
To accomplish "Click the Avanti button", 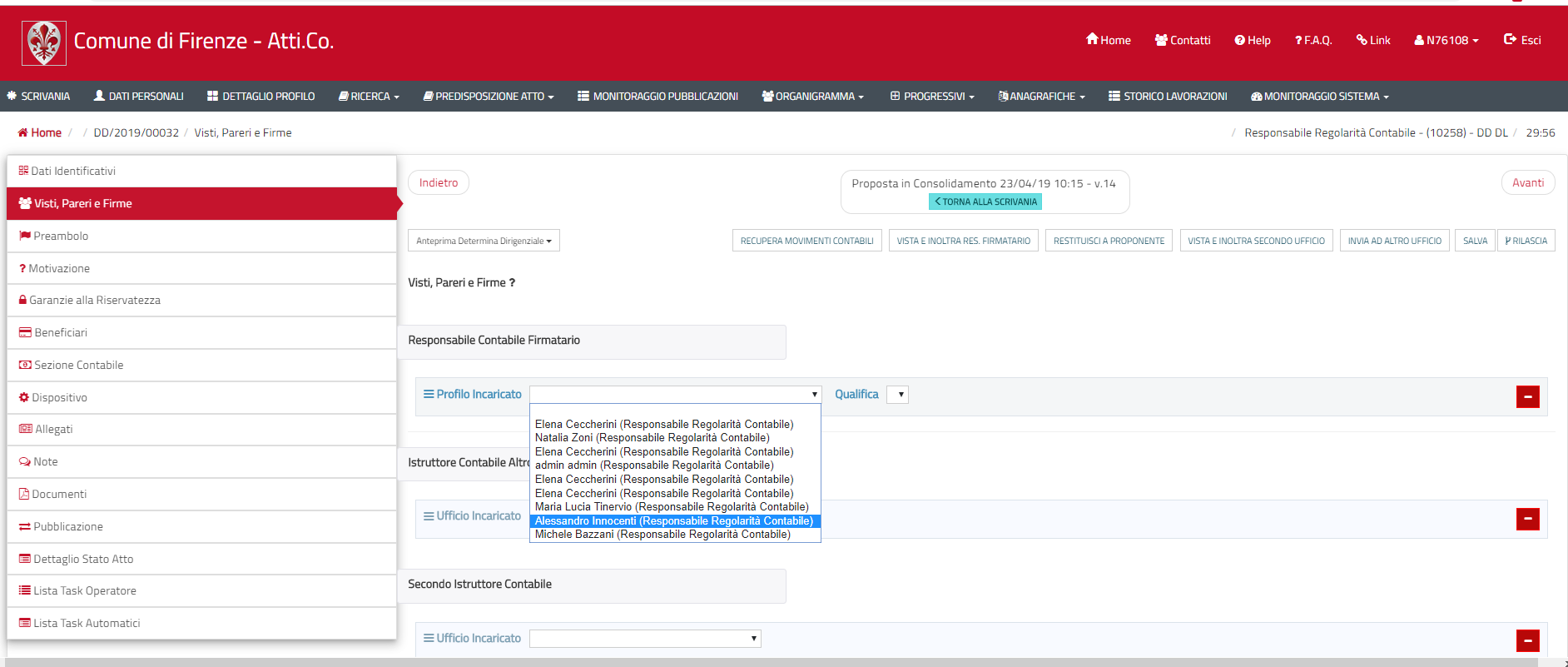I will coord(1527,182).
